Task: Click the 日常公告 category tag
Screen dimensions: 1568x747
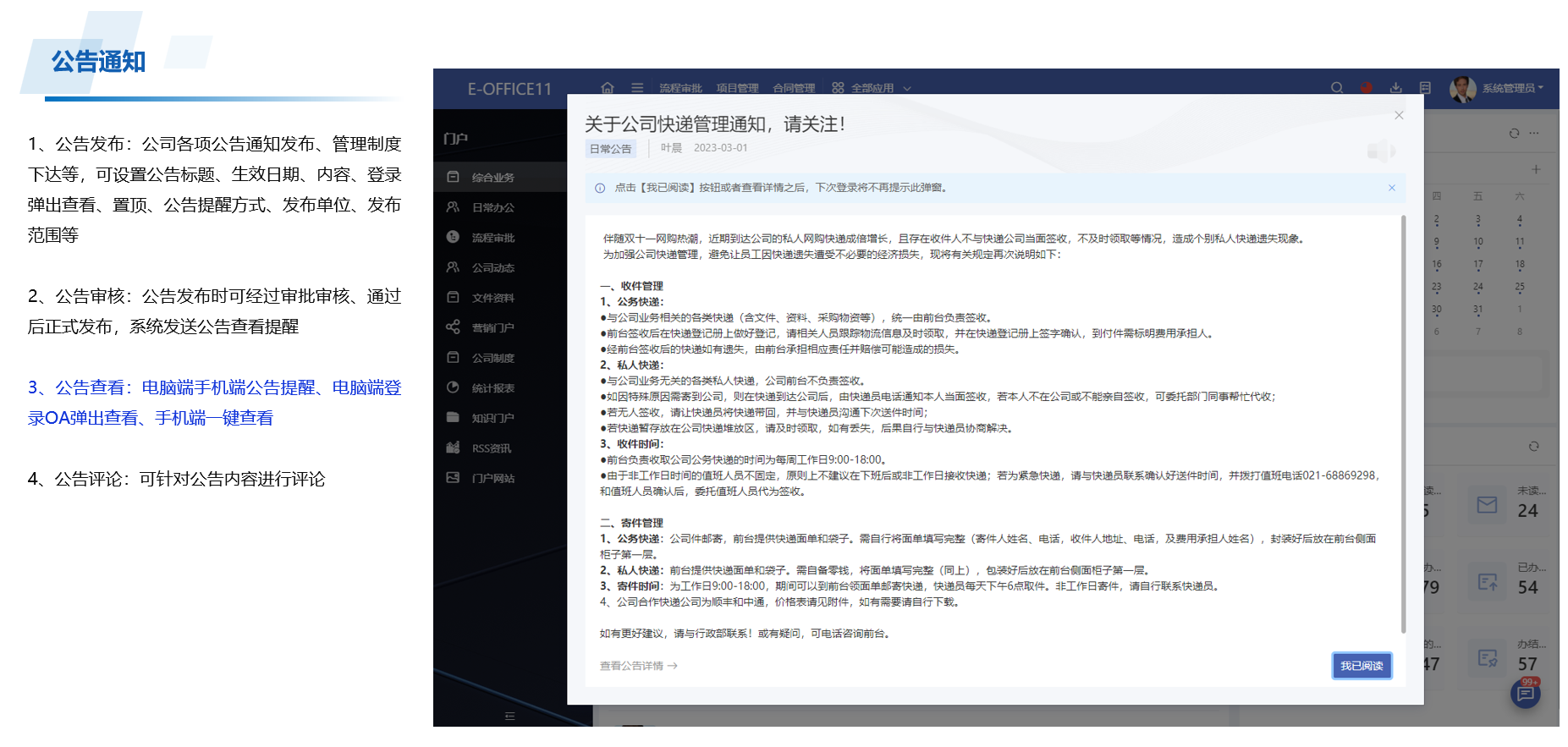Action: pos(610,149)
